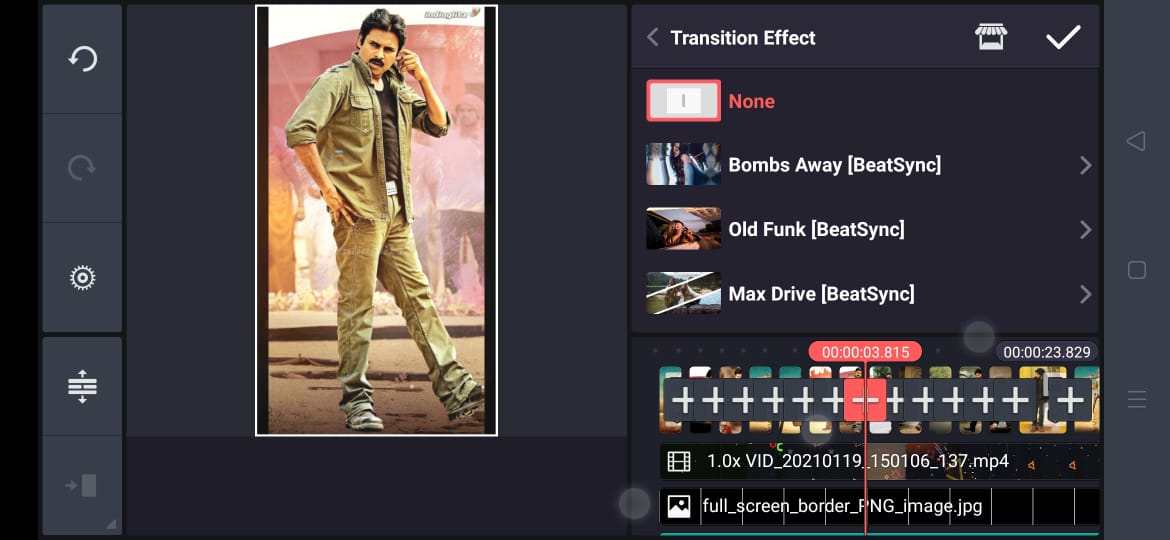
Task: Tap the Max Drive [BeatSync] thumbnail
Action: (x=683, y=294)
